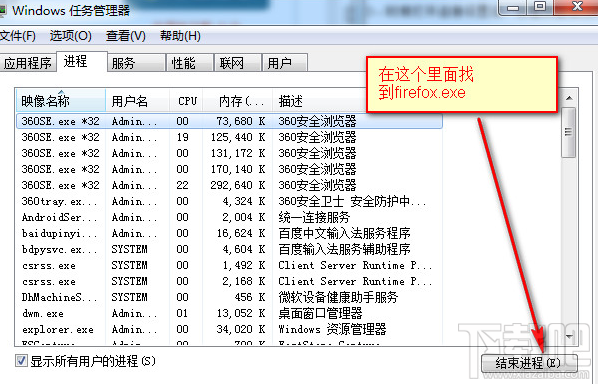
Task: Click the 456 K memory value
Action: [250, 297]
